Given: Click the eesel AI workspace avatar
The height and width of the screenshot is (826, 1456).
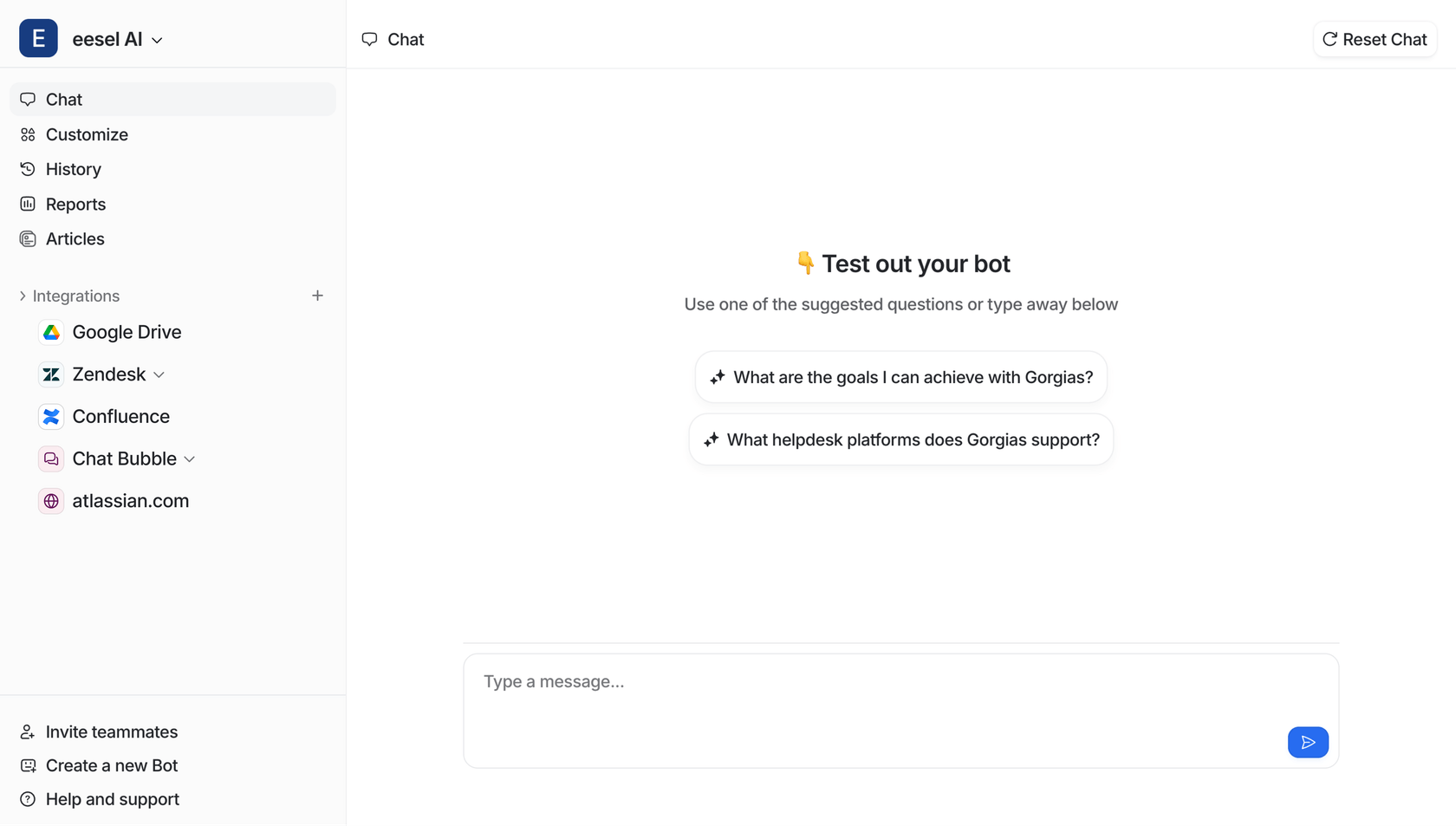Looking at the screenshot, I should tap(38, 39).
